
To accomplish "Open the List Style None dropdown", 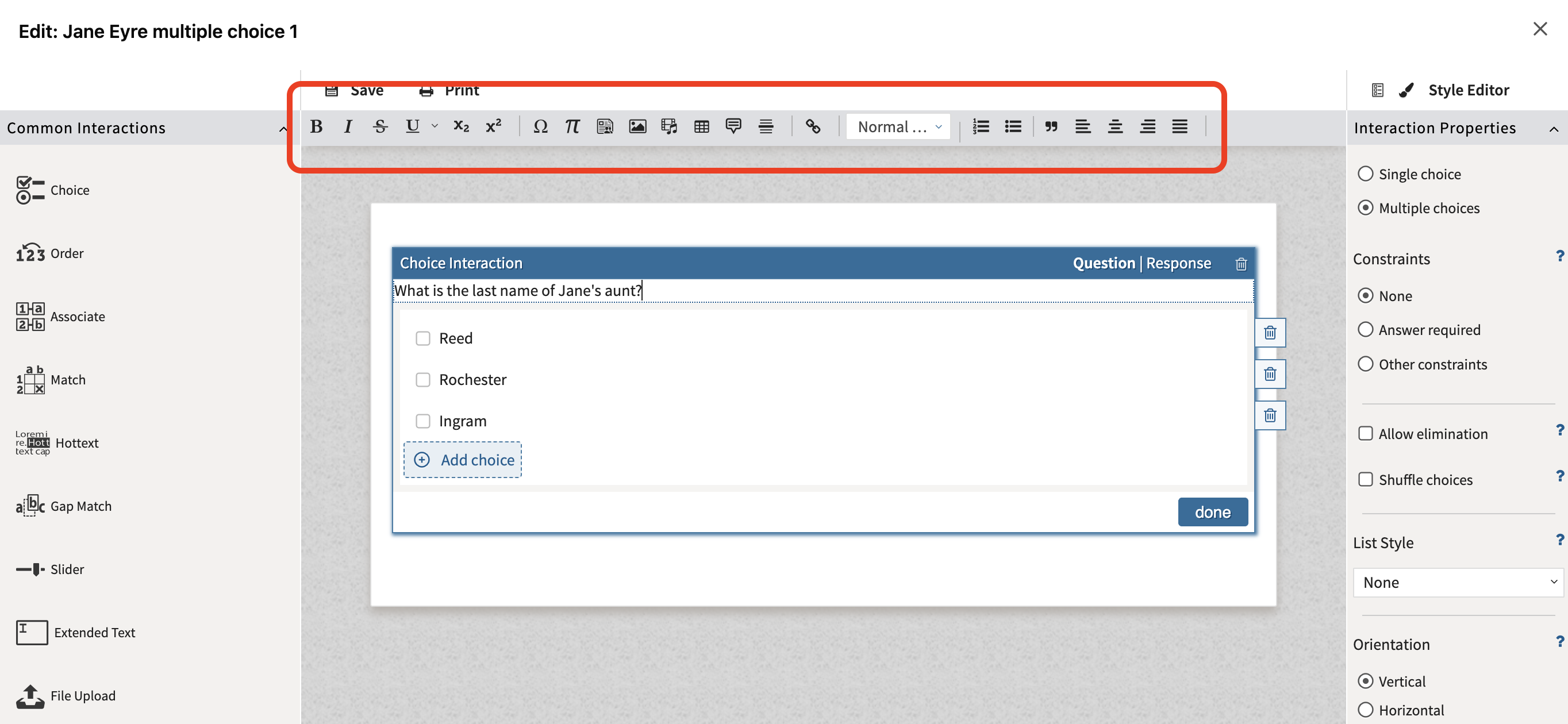I will tap(1458, 583).
